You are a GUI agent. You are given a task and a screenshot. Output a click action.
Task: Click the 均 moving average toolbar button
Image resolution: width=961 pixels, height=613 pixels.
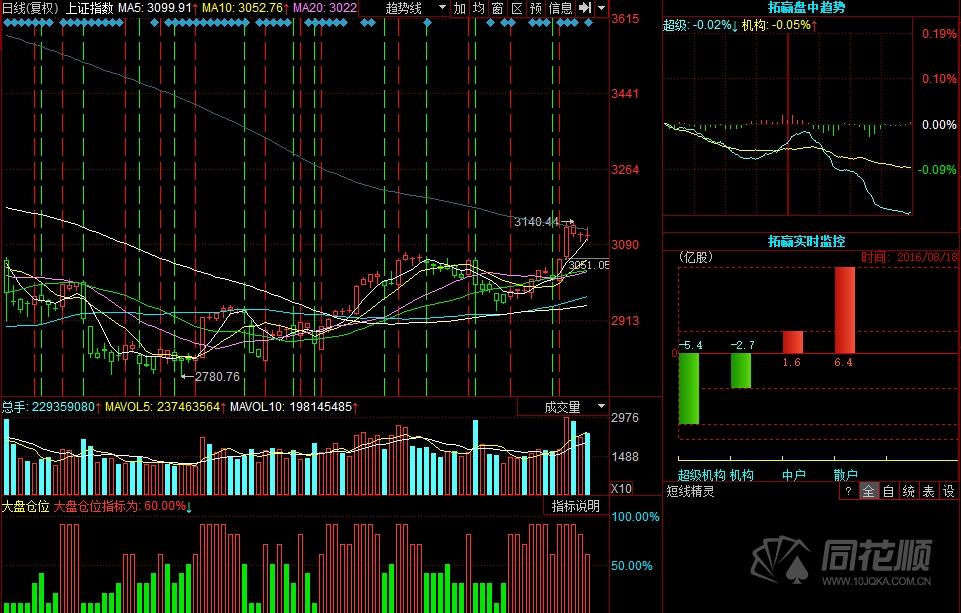pyautogui.click(x=479, y=8)
